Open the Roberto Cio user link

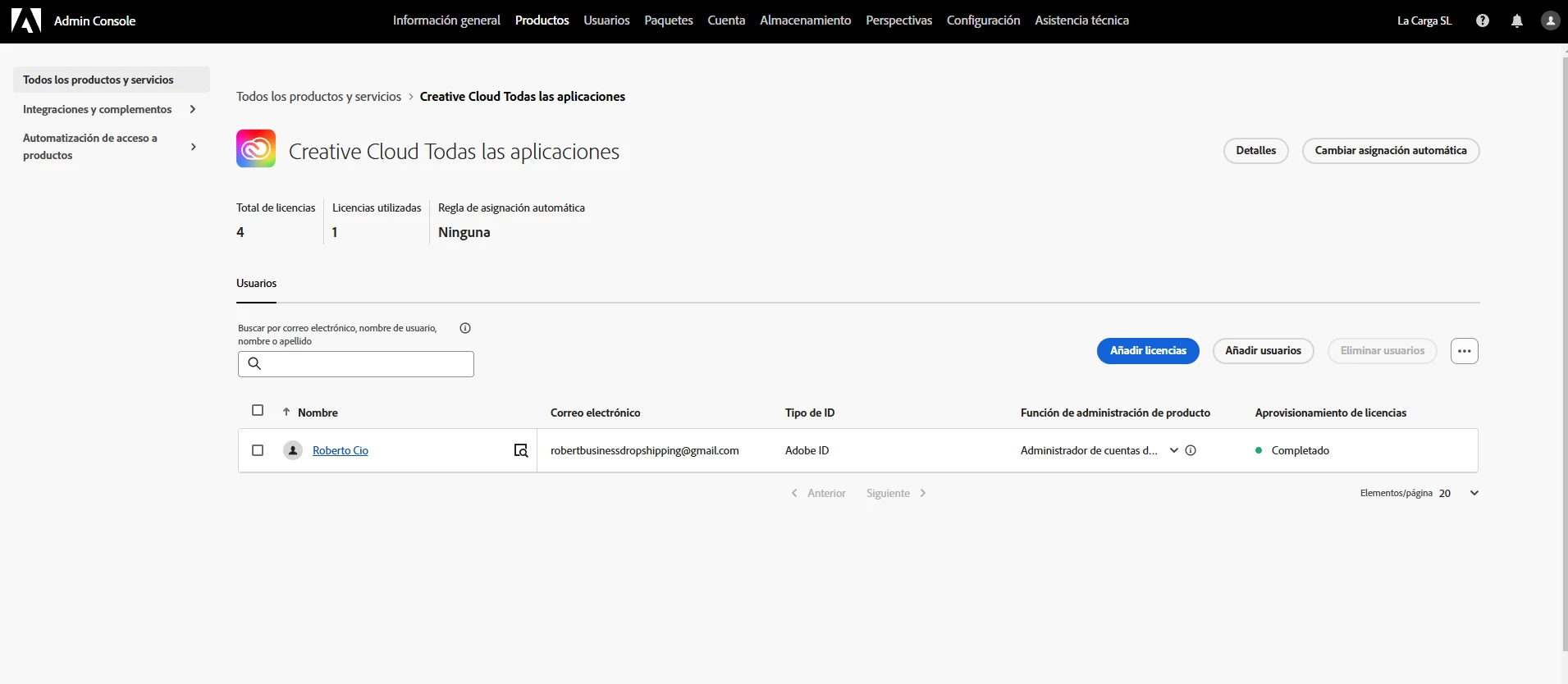341,450
